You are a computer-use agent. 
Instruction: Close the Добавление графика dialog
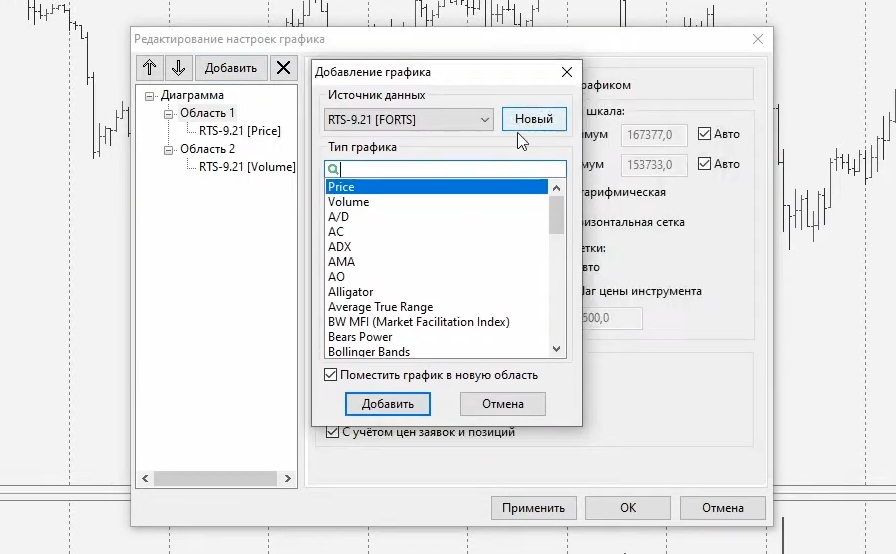[567, 72]
